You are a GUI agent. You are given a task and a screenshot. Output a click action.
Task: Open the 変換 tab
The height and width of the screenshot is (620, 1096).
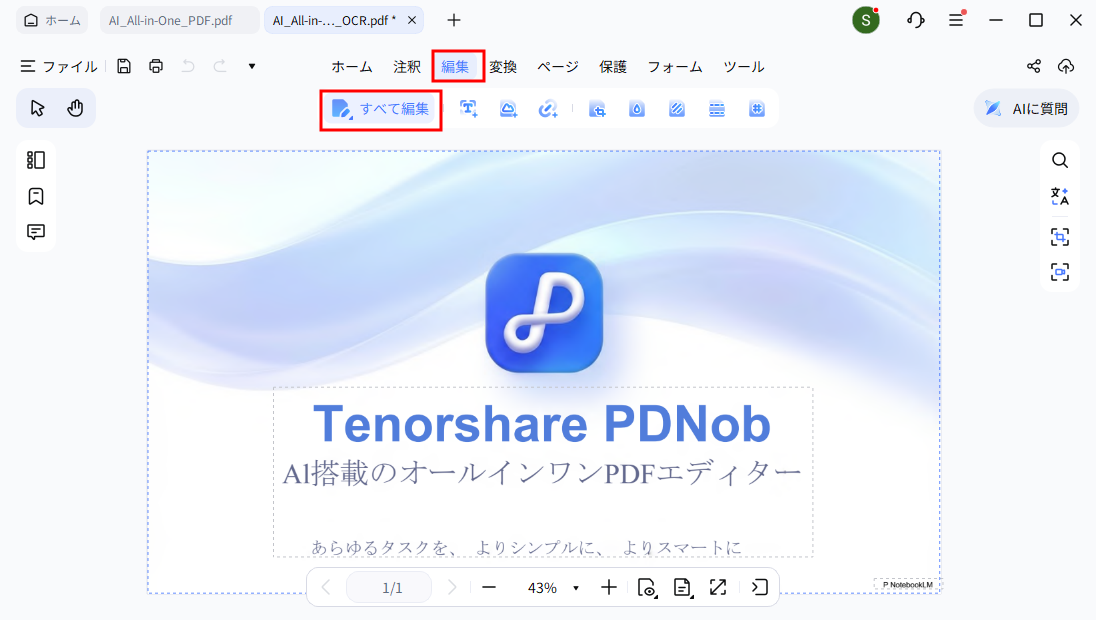coord(503,66)
